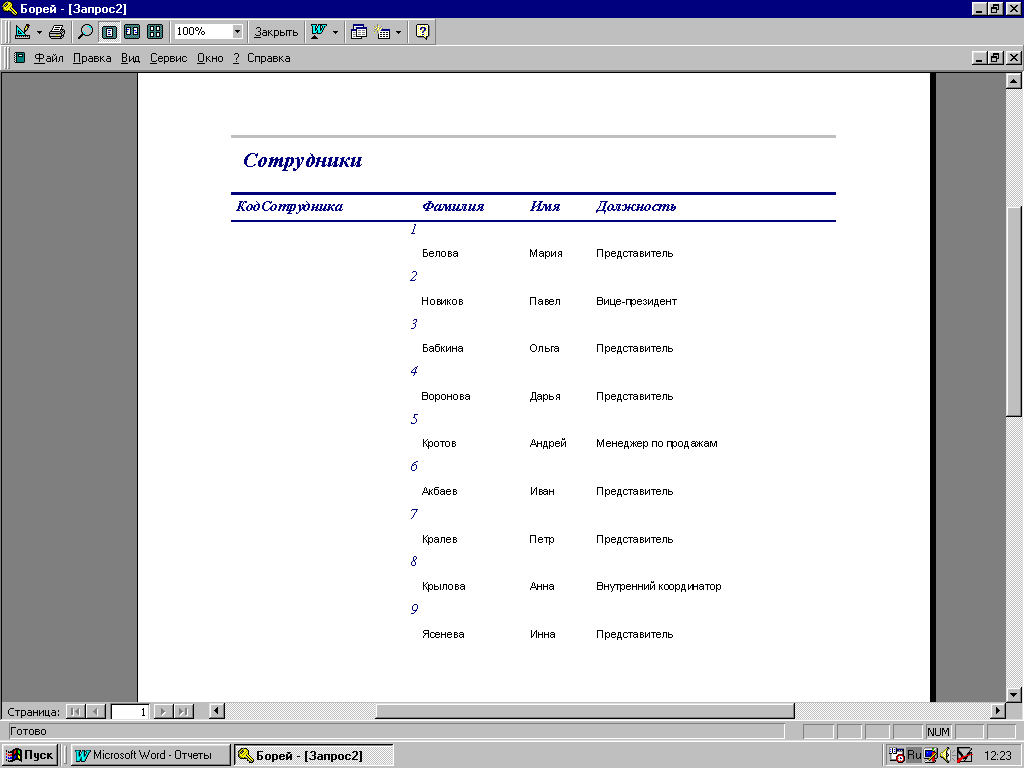Image resolution: width=1024 pixels, height=768 pixels.
Task: Open the Вид menu
Action: tap(130, 58)
